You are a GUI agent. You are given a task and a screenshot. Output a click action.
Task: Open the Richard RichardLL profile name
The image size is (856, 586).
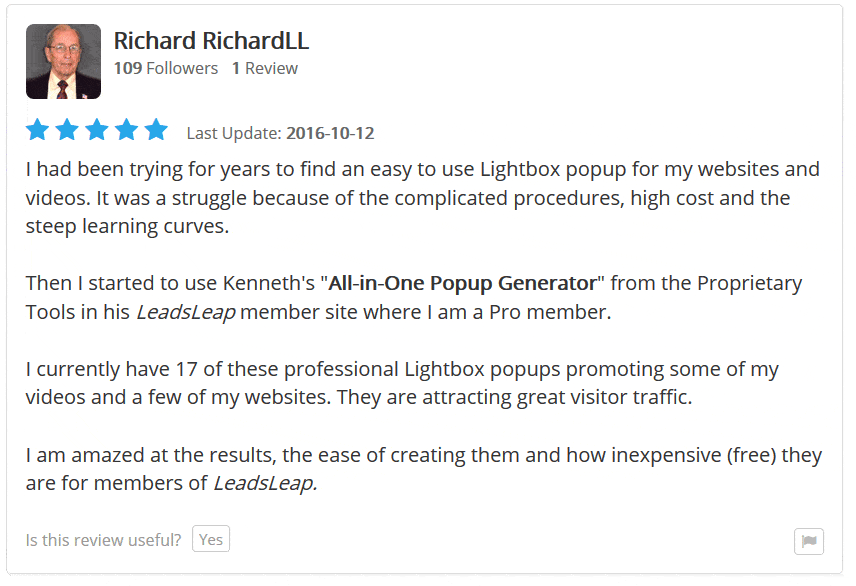(211, 41)
